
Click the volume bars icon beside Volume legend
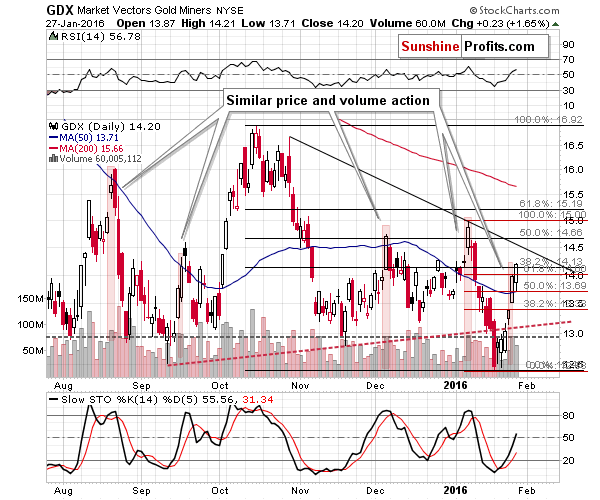coord(53,158)
